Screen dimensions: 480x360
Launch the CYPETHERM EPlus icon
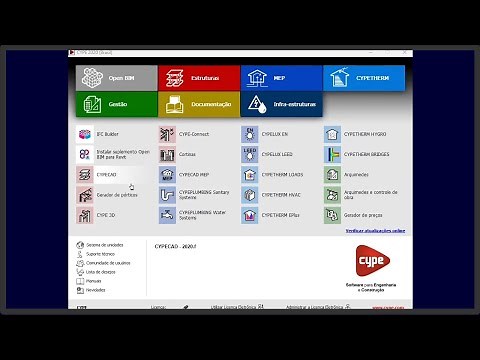(x=250, y=215)
